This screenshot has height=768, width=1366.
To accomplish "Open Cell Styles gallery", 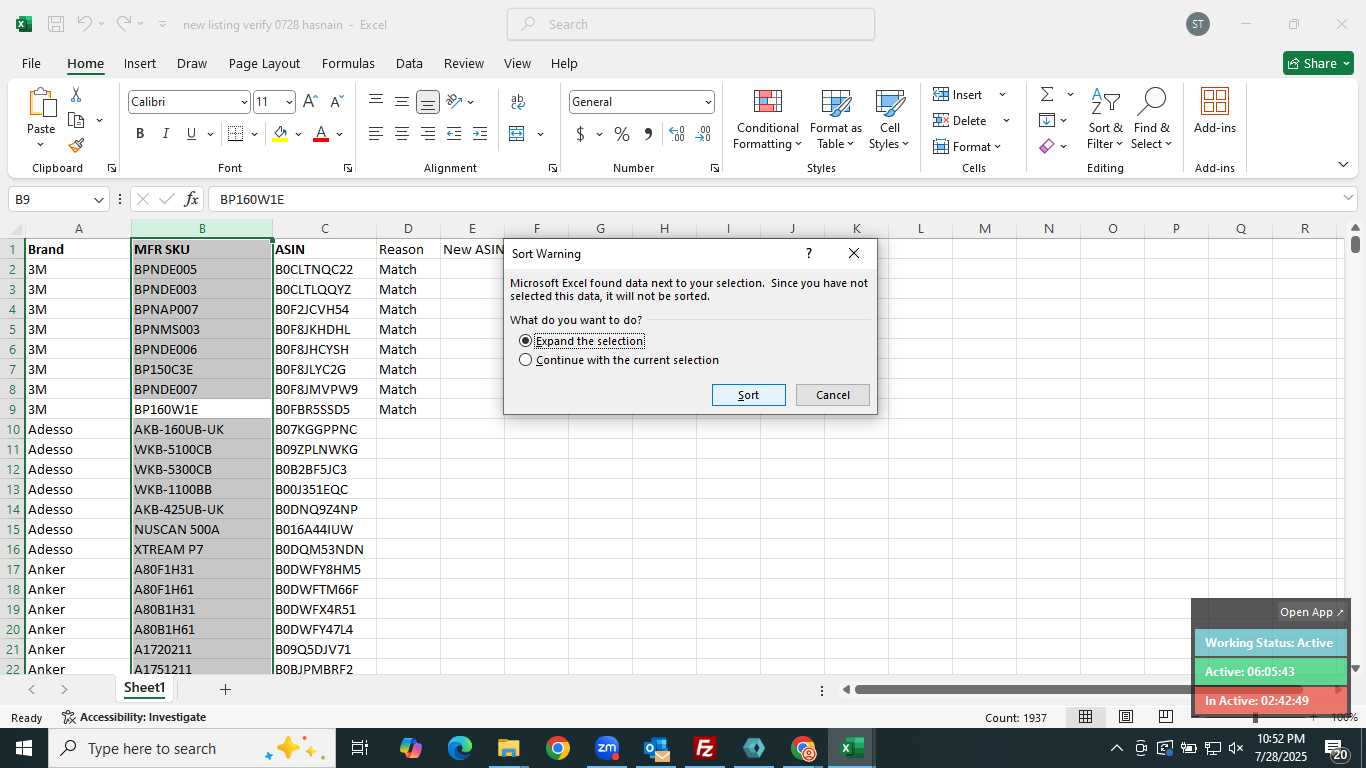I will [x=889, y=120].
